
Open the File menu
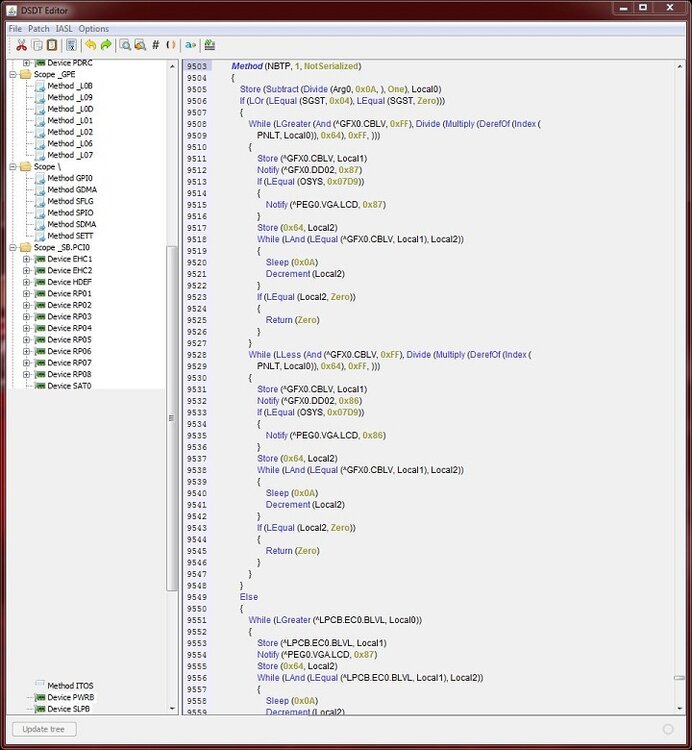click(15, 29)
